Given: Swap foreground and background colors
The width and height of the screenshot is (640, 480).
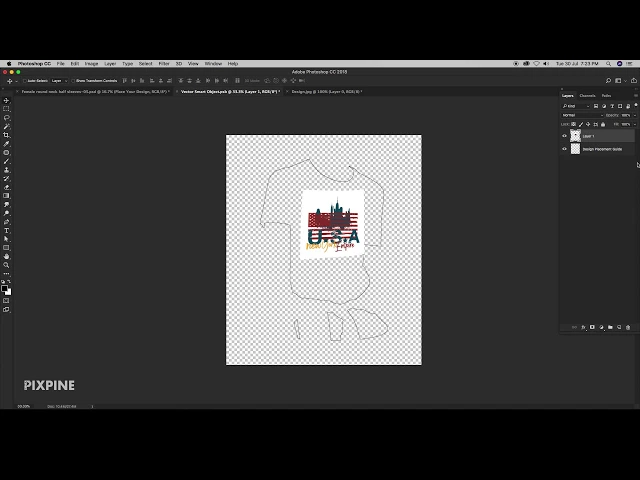Looking at the screenshot, I should pyautogui.click(x=9, y=282).
